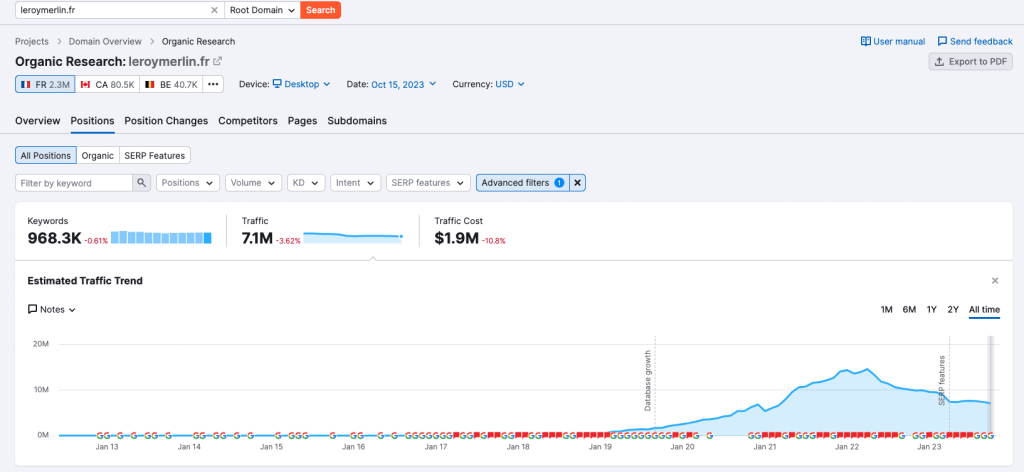This screenshot has width=1024, height=472.
Task: Click Send feedback
Action: pyautogui.click(x=975, y=42)
